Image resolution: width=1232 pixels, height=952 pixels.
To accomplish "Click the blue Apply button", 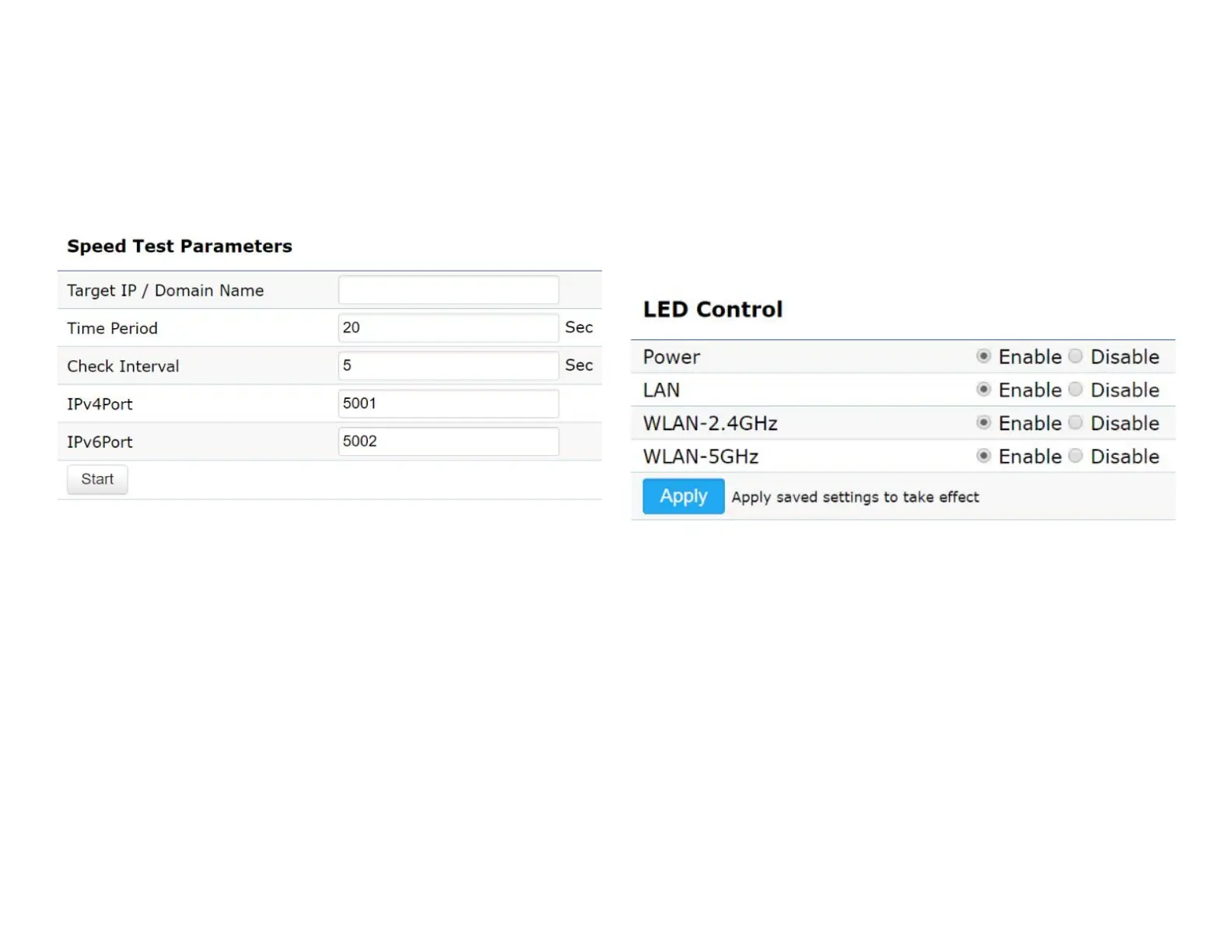I will [683, 496].
